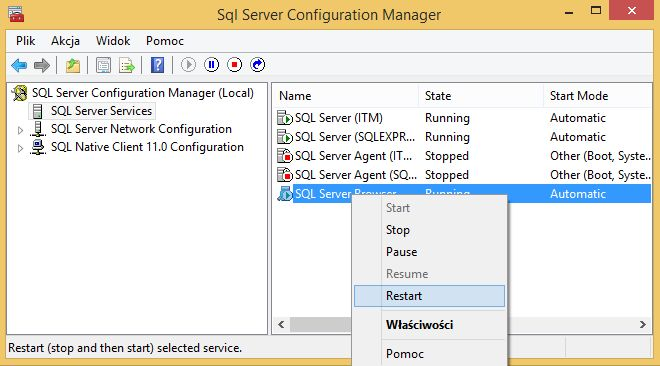The width and height of the screenshot is (660, 366).
Task: Click the Properties toolbar icon
Action: (x=103, y=65)
